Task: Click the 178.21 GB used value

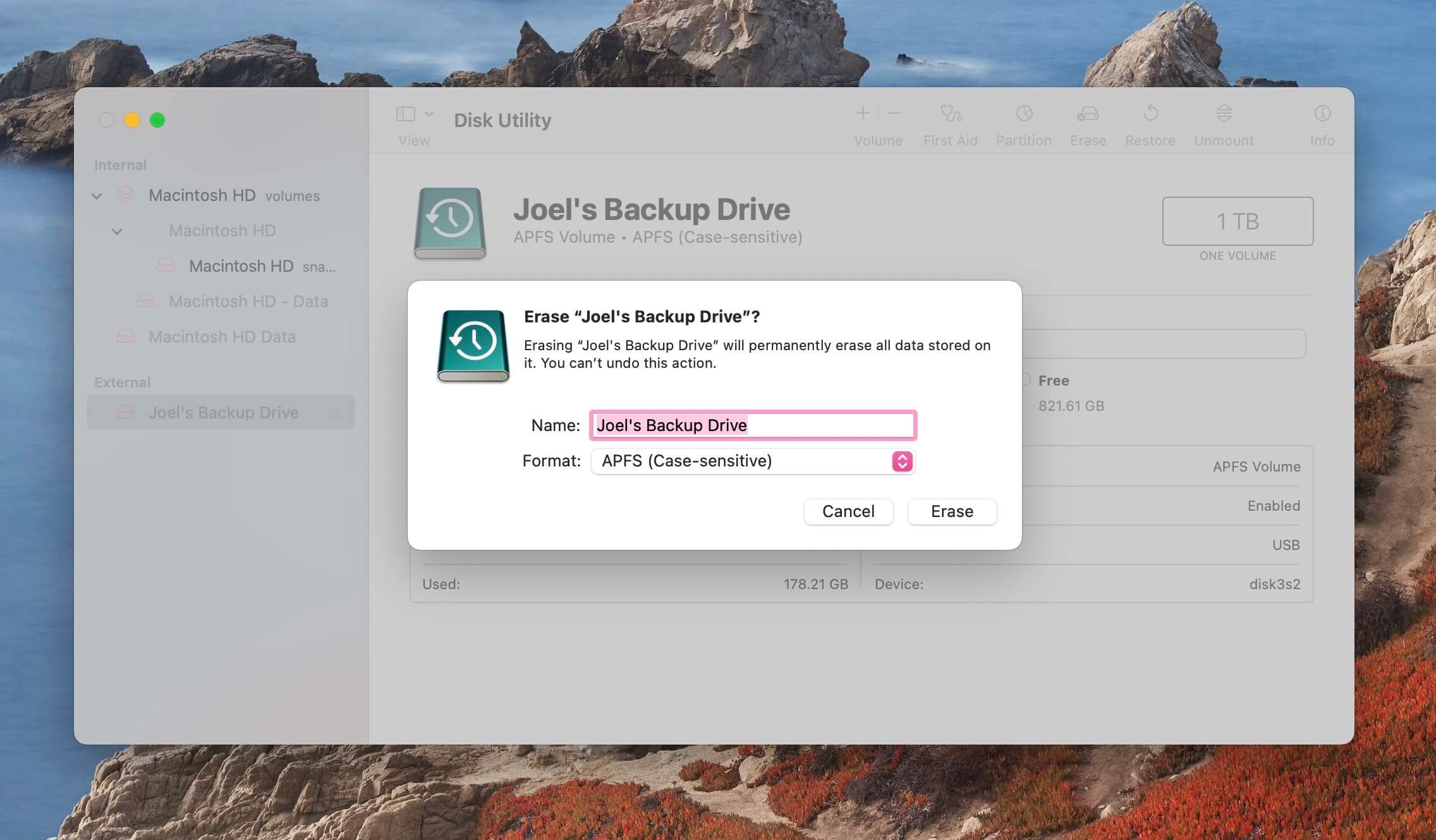Action: (816, 584)
